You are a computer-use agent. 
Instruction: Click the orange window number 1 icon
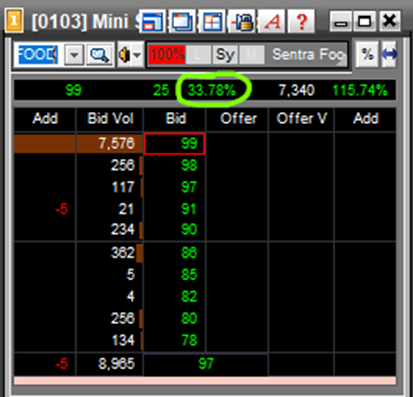tap(14, 21)
